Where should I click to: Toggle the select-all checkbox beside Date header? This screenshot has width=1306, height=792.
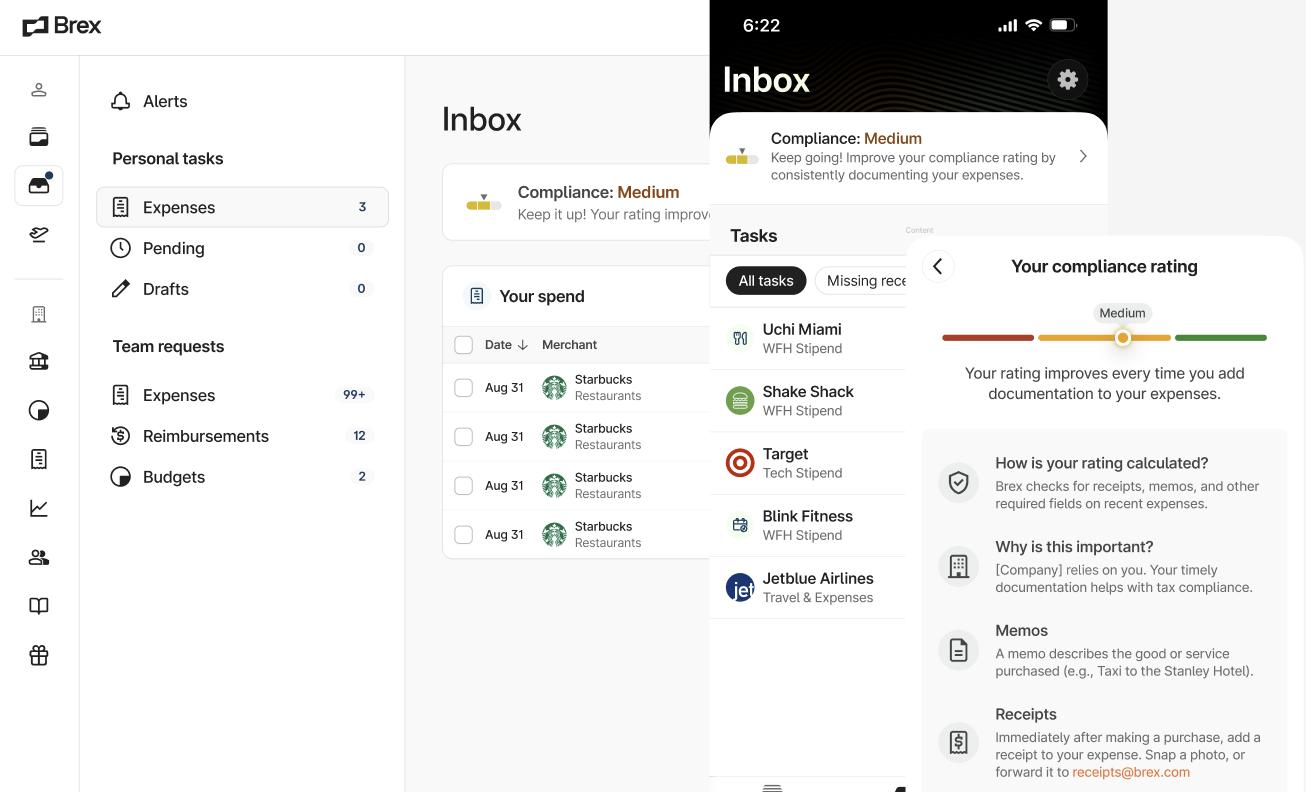click(463, 345)
